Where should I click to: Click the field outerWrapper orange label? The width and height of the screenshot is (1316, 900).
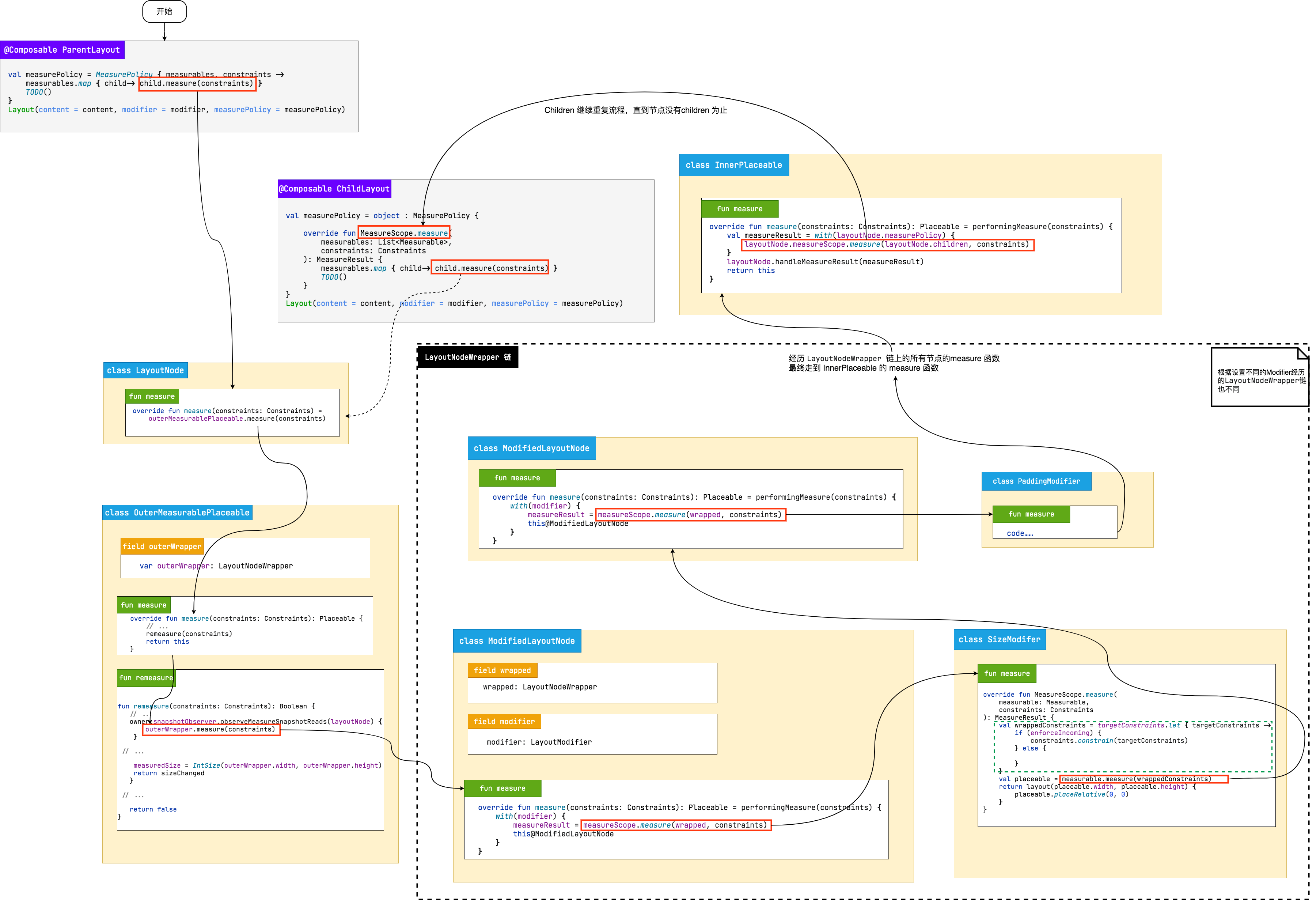point(162,547)
